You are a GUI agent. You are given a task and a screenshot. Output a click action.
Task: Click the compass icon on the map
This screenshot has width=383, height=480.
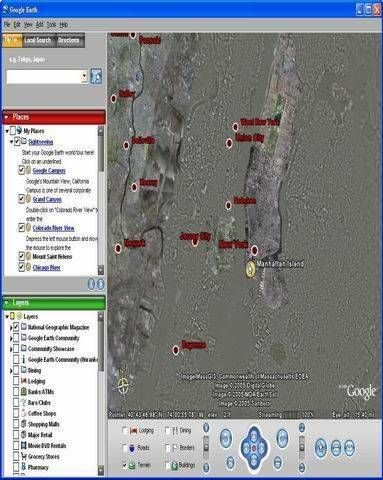coord(123,385)
